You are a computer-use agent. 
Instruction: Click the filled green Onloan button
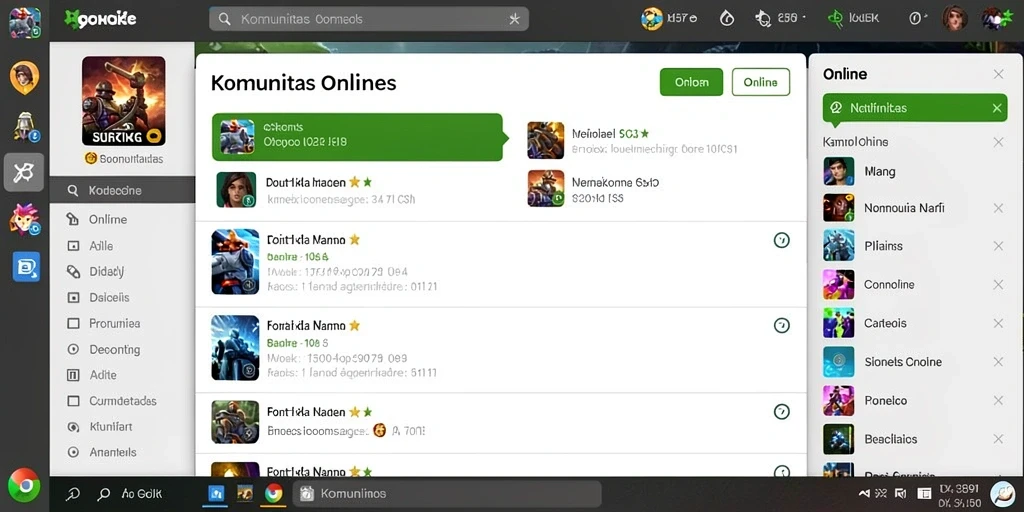click(691, 82)
